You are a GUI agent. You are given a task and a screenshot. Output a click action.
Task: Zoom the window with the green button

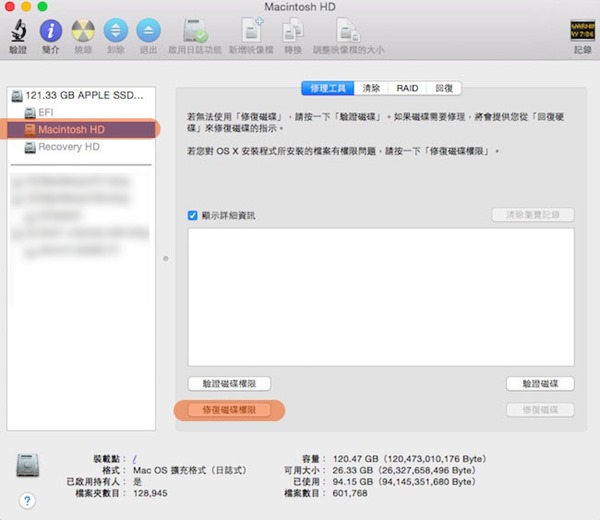43,7
